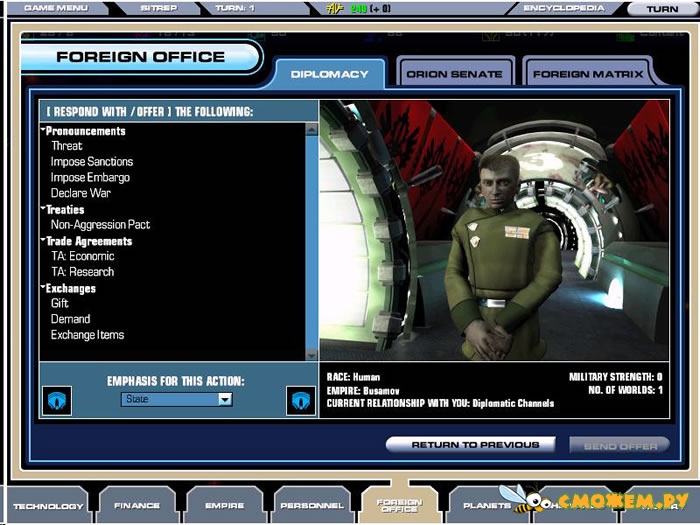The width and height of the screenshot is (700, 525).
Task: Switch to the Orion Senate tab
Action: [x=454, y=74]
